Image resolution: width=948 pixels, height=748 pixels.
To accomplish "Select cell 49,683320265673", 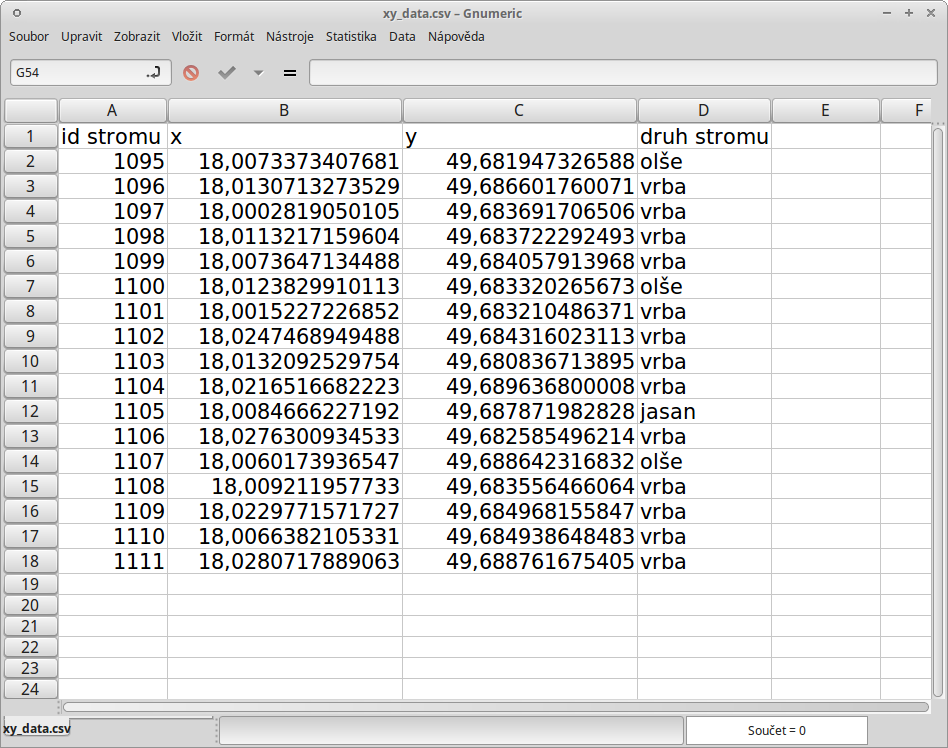I will click(x=519, y=286).
